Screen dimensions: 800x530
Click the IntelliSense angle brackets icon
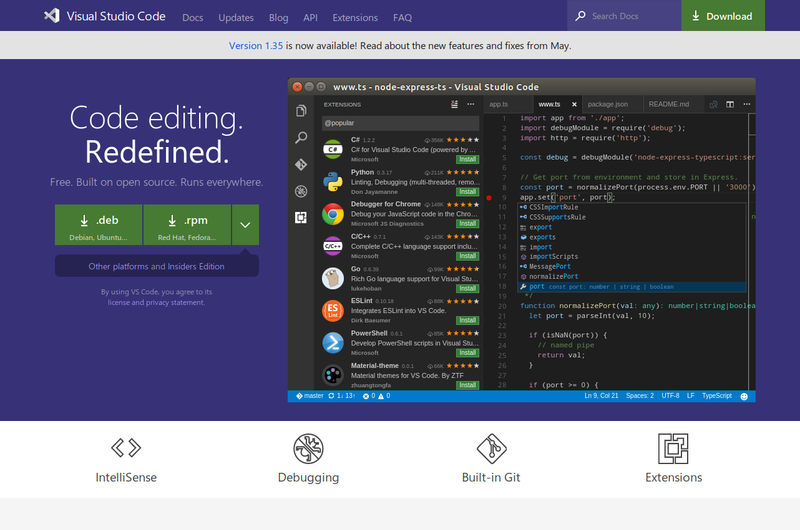[126, 448]
